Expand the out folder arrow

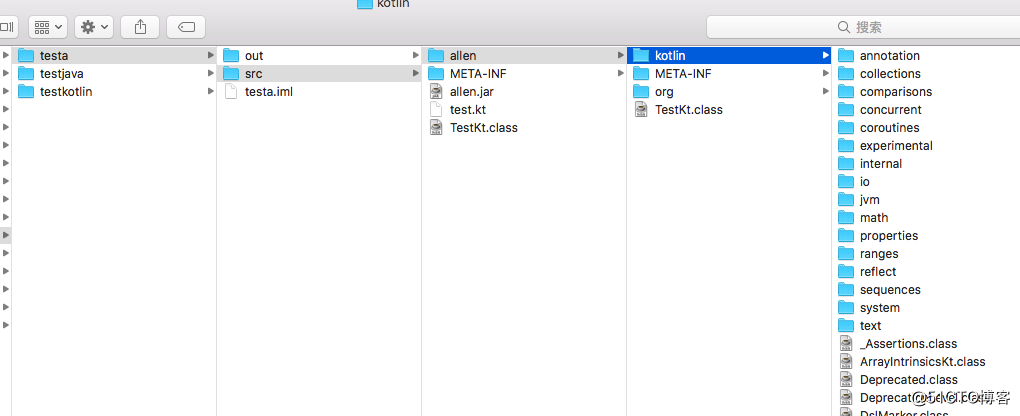pyautogui.click(x=416, y=55)
